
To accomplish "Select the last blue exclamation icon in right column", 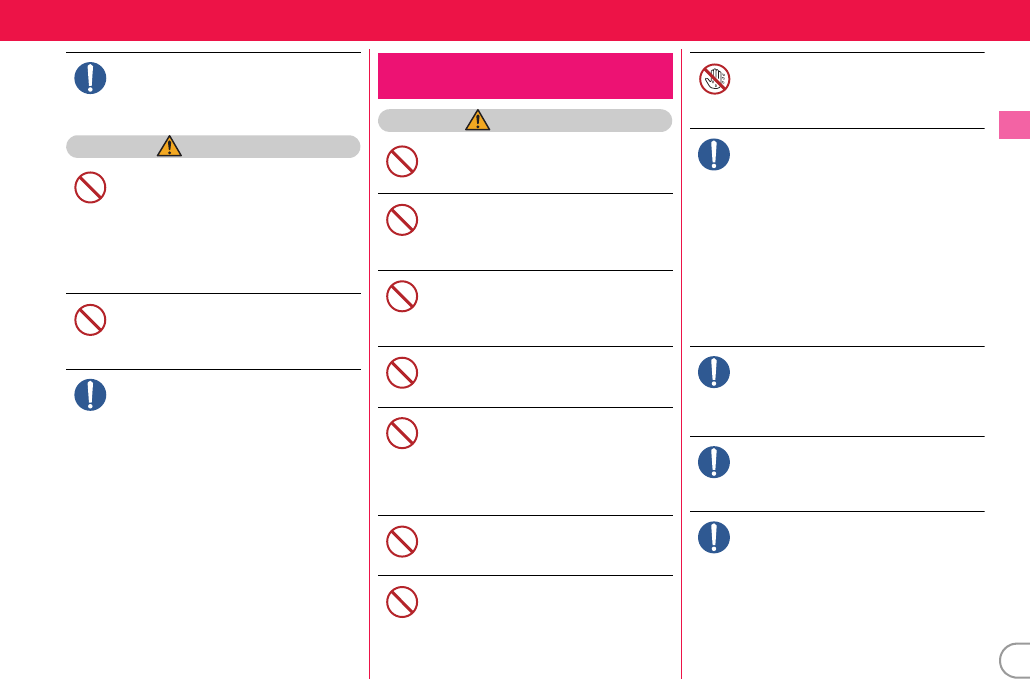I will point(714,537).
